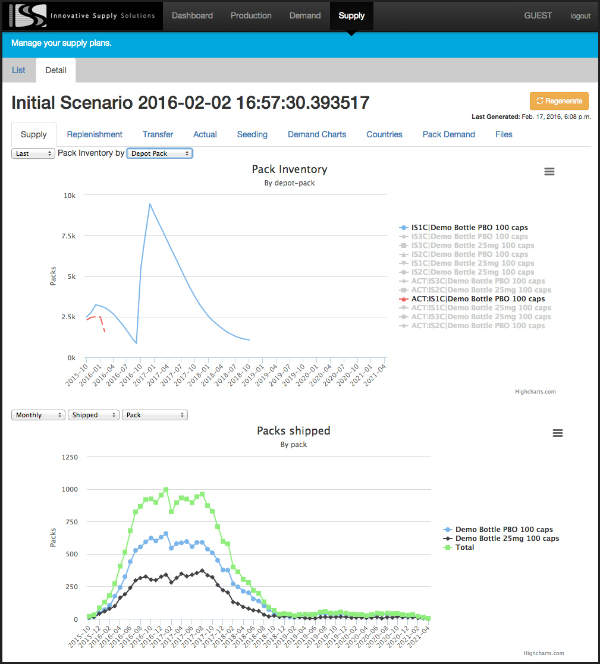Viewport: 600px width, 664px height.
Task: Open the Pack Inventory chart hamburger menu
Action: [x=549, y=172]
